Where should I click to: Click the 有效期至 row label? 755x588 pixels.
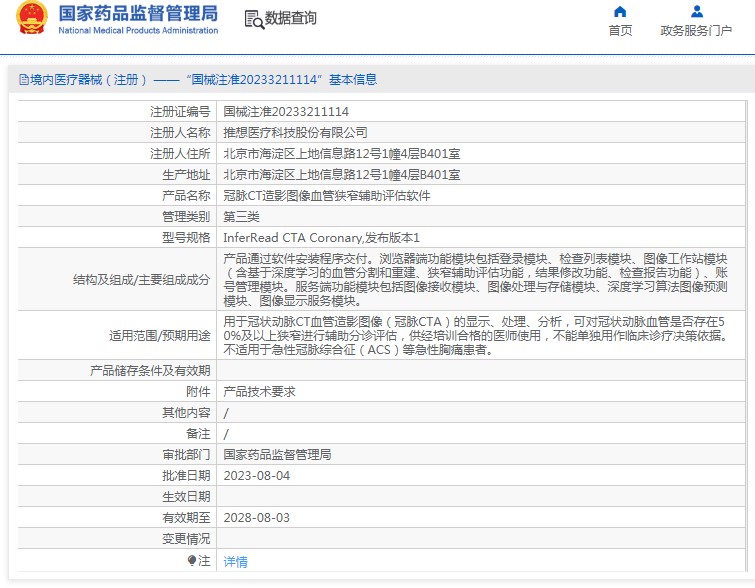(186, 518)
